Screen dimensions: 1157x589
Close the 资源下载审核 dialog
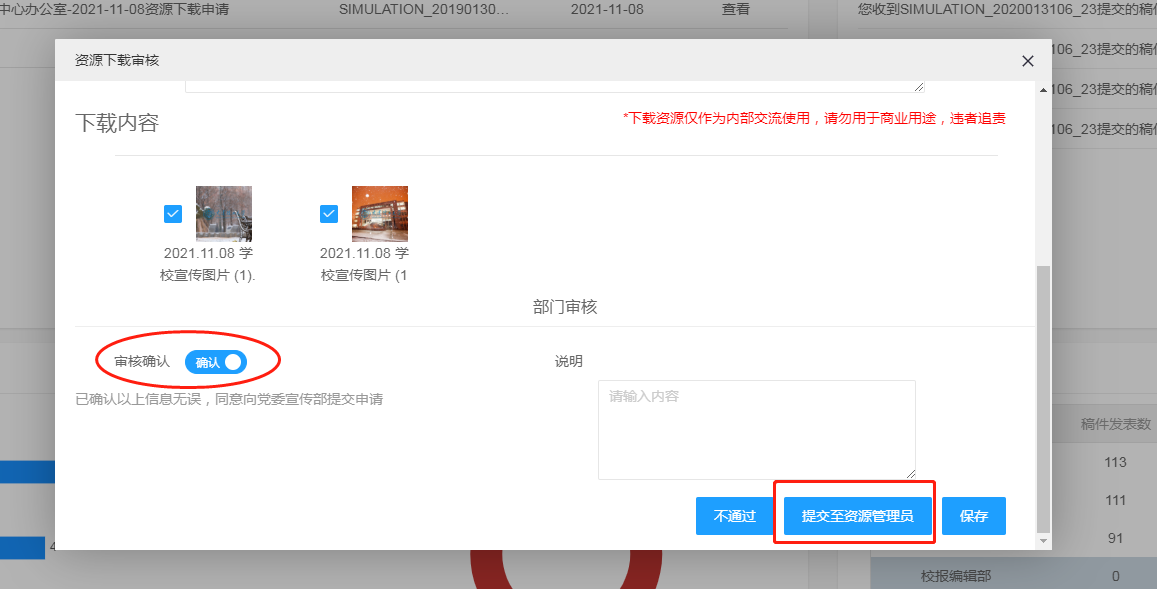tap(1027, 61)
